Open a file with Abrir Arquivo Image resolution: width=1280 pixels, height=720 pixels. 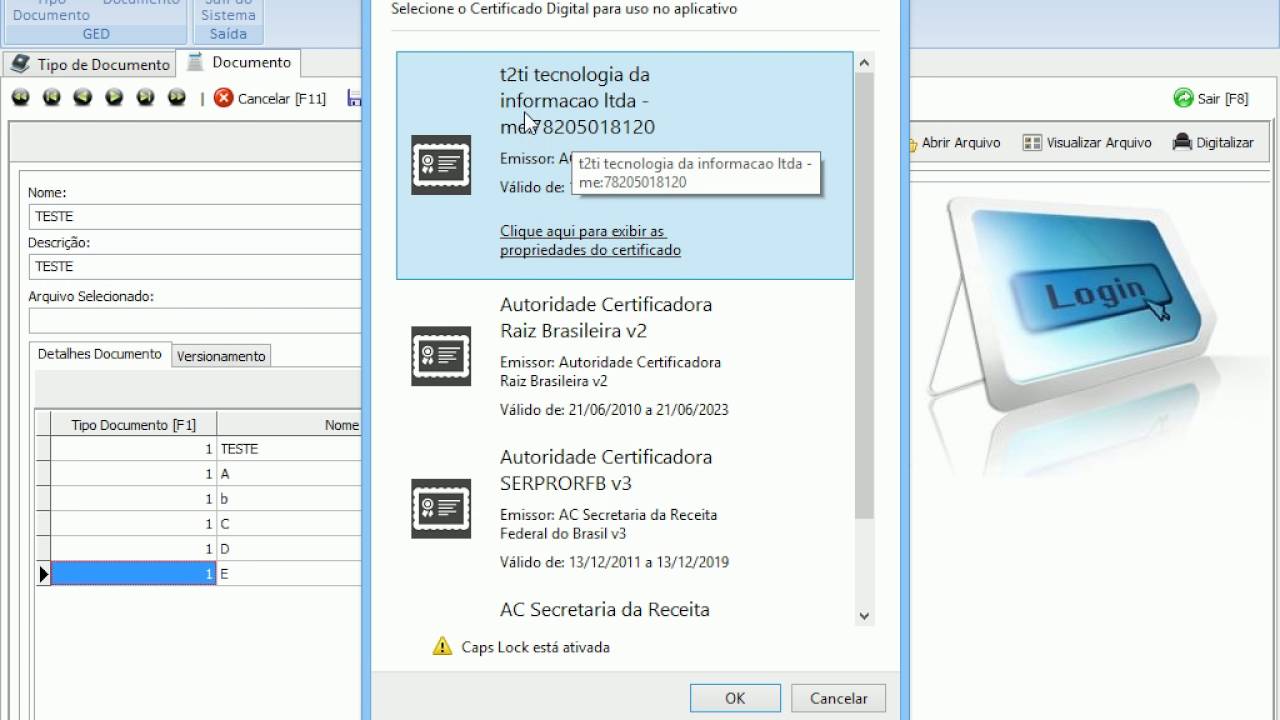[955, 143]
